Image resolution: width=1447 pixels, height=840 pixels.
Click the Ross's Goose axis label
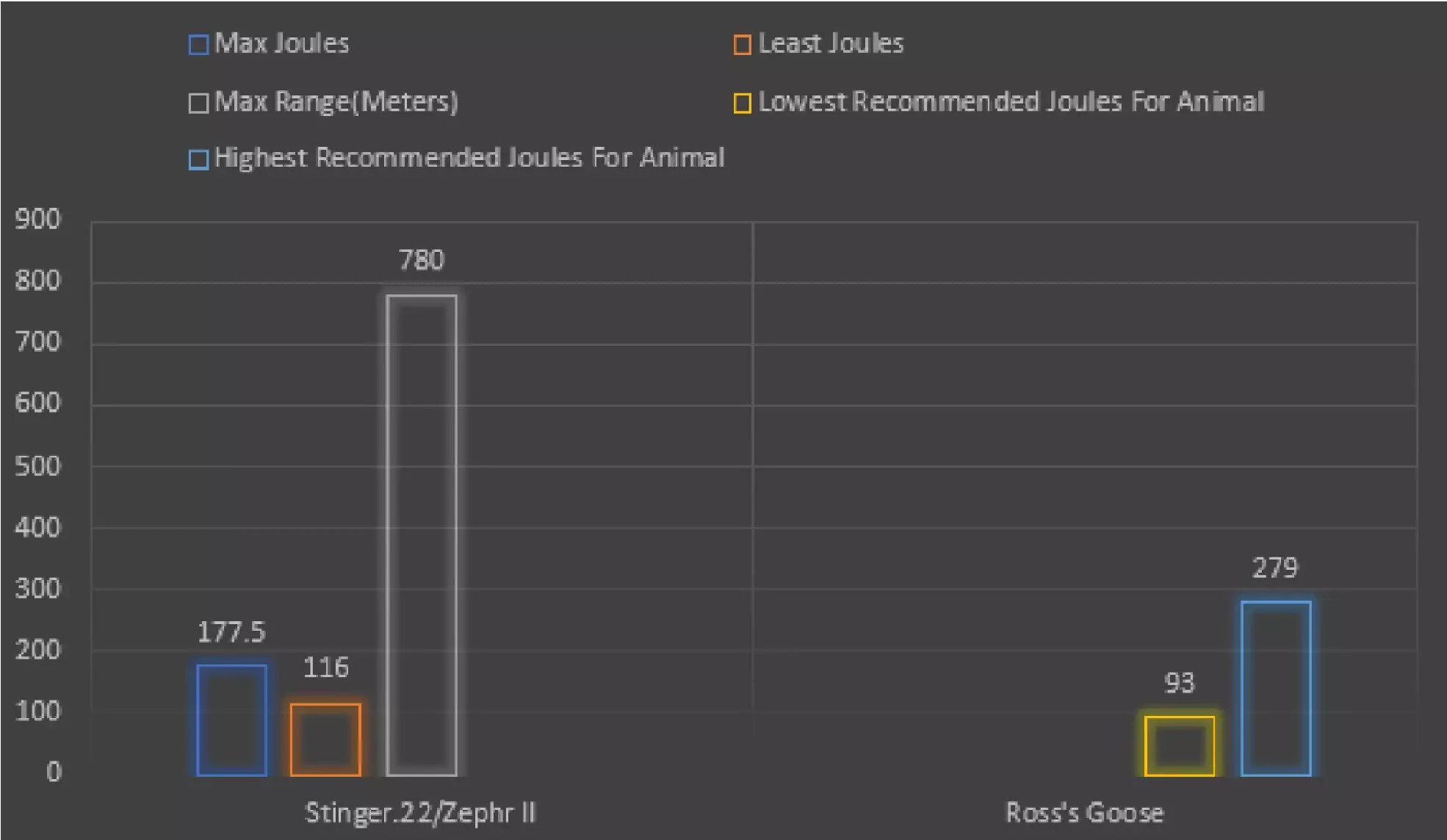[1084, 813]
